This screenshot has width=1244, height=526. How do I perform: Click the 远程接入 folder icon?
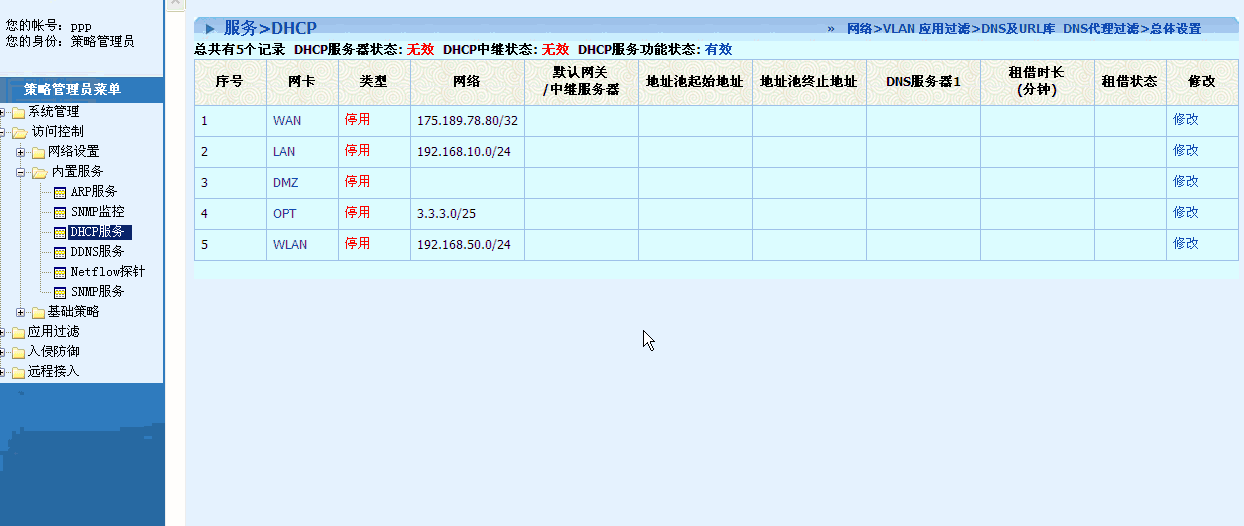[x=18, y=372]
